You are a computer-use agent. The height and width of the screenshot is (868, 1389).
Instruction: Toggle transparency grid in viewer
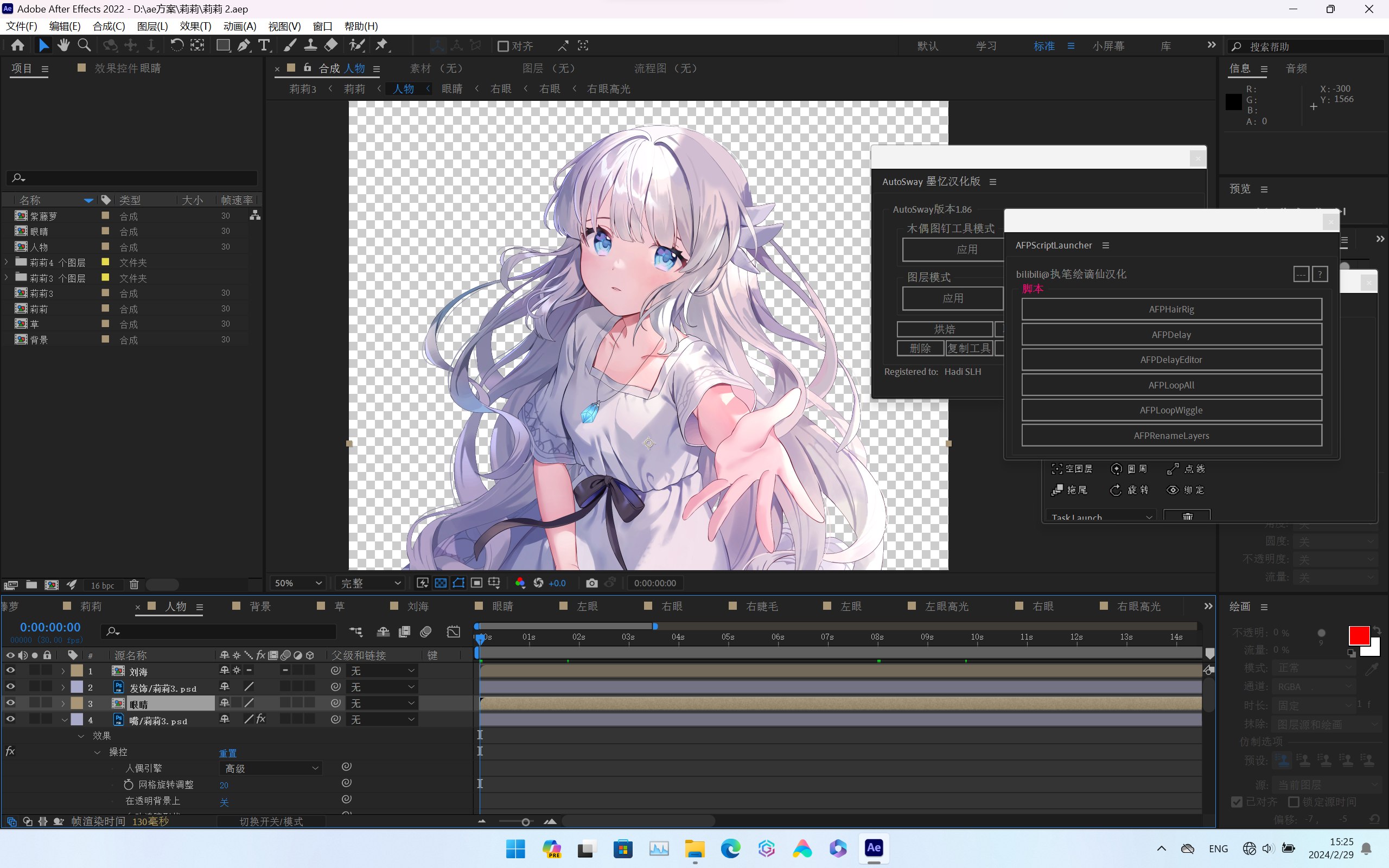pos(440,583)
